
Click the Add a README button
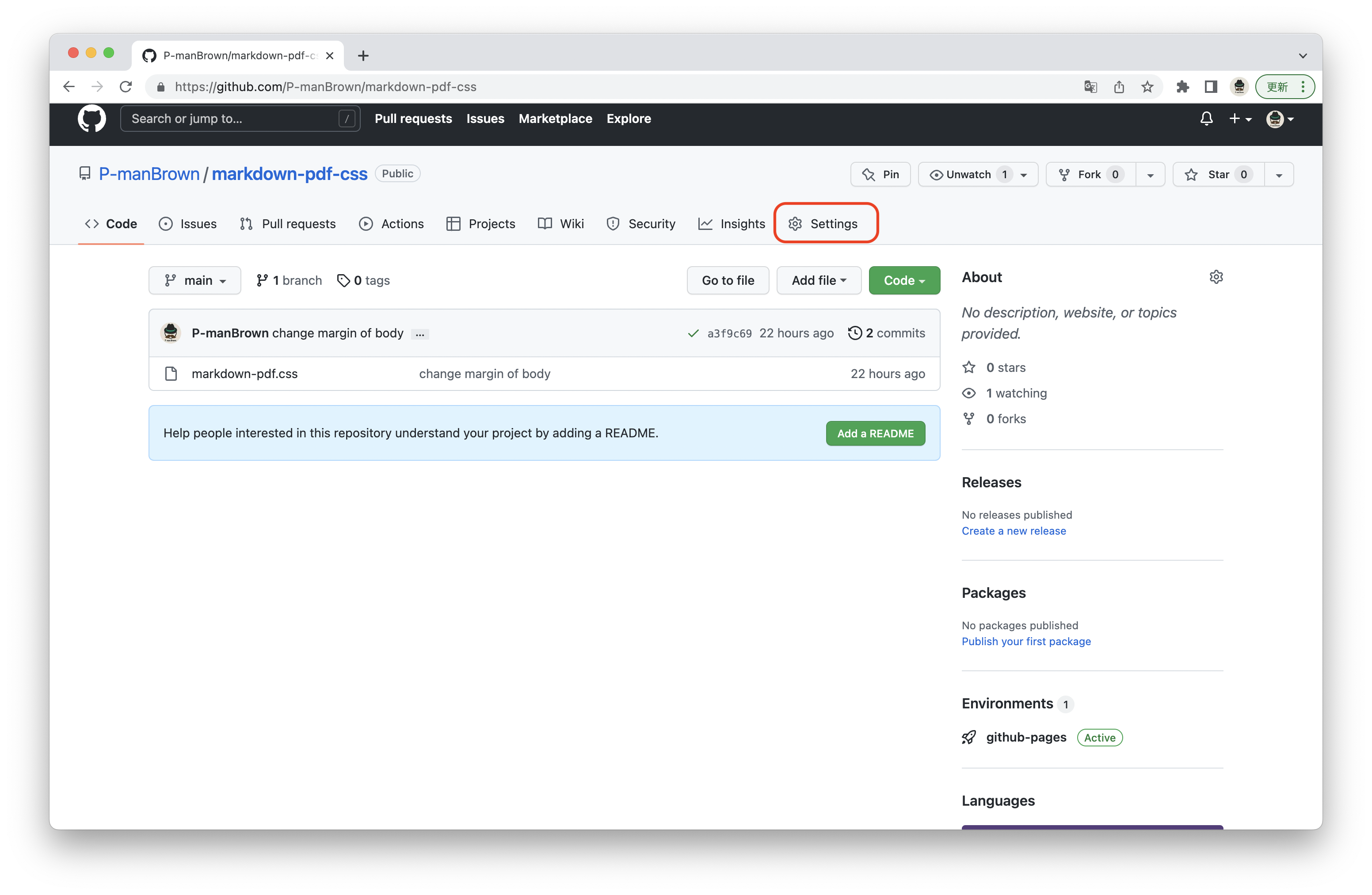pos(875,434)
